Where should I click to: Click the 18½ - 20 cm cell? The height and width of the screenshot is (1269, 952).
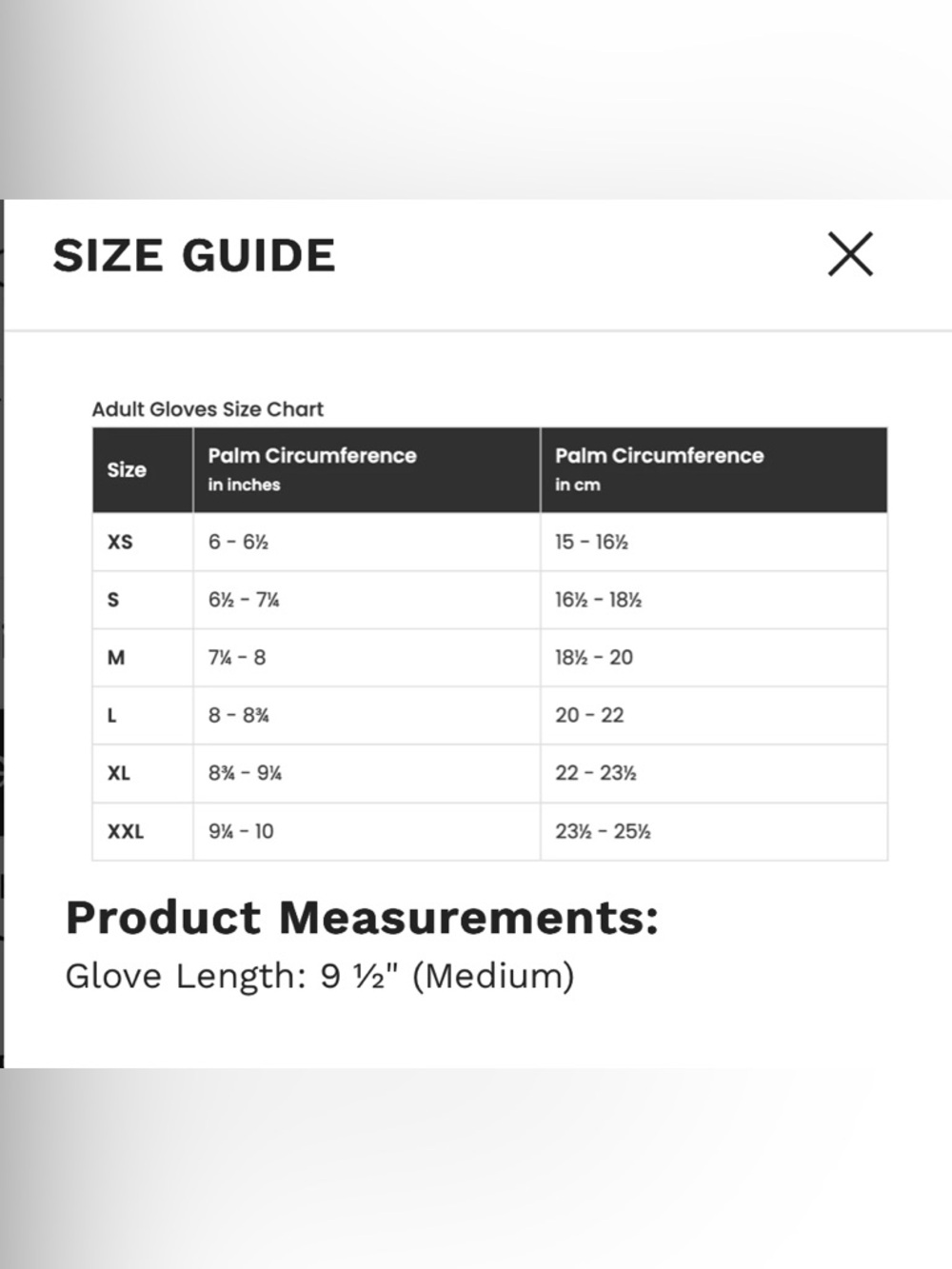pyautogui.click(x=714, y=658)
